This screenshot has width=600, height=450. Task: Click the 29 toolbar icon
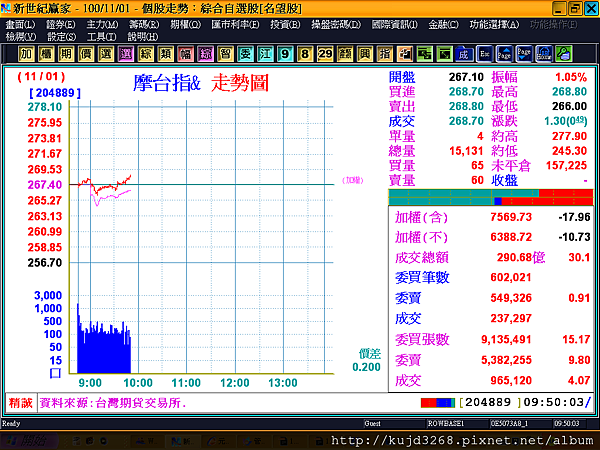click(x=325, y=54)
